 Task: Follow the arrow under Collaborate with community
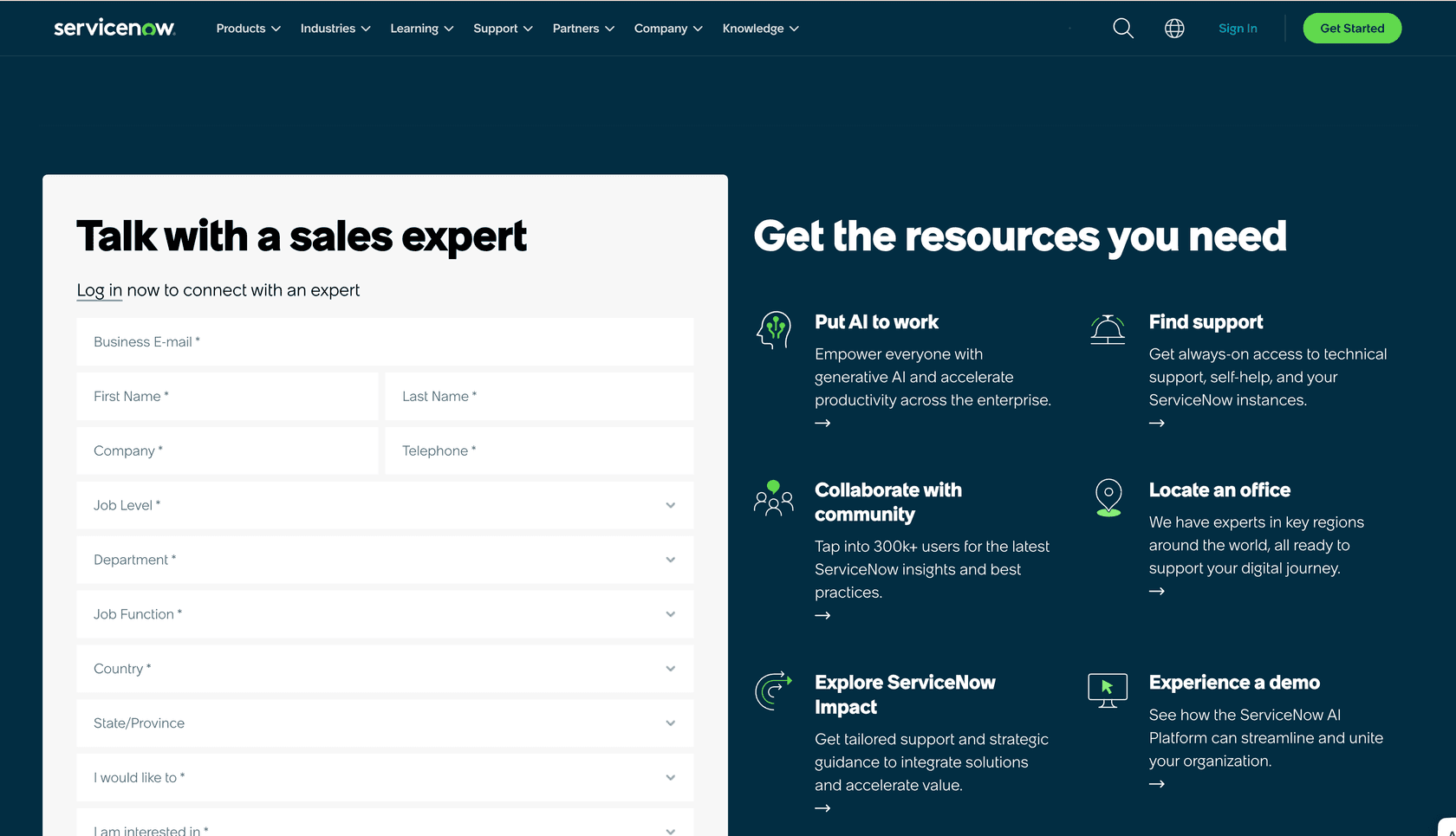pyautogui.click(x=822, y=615)
